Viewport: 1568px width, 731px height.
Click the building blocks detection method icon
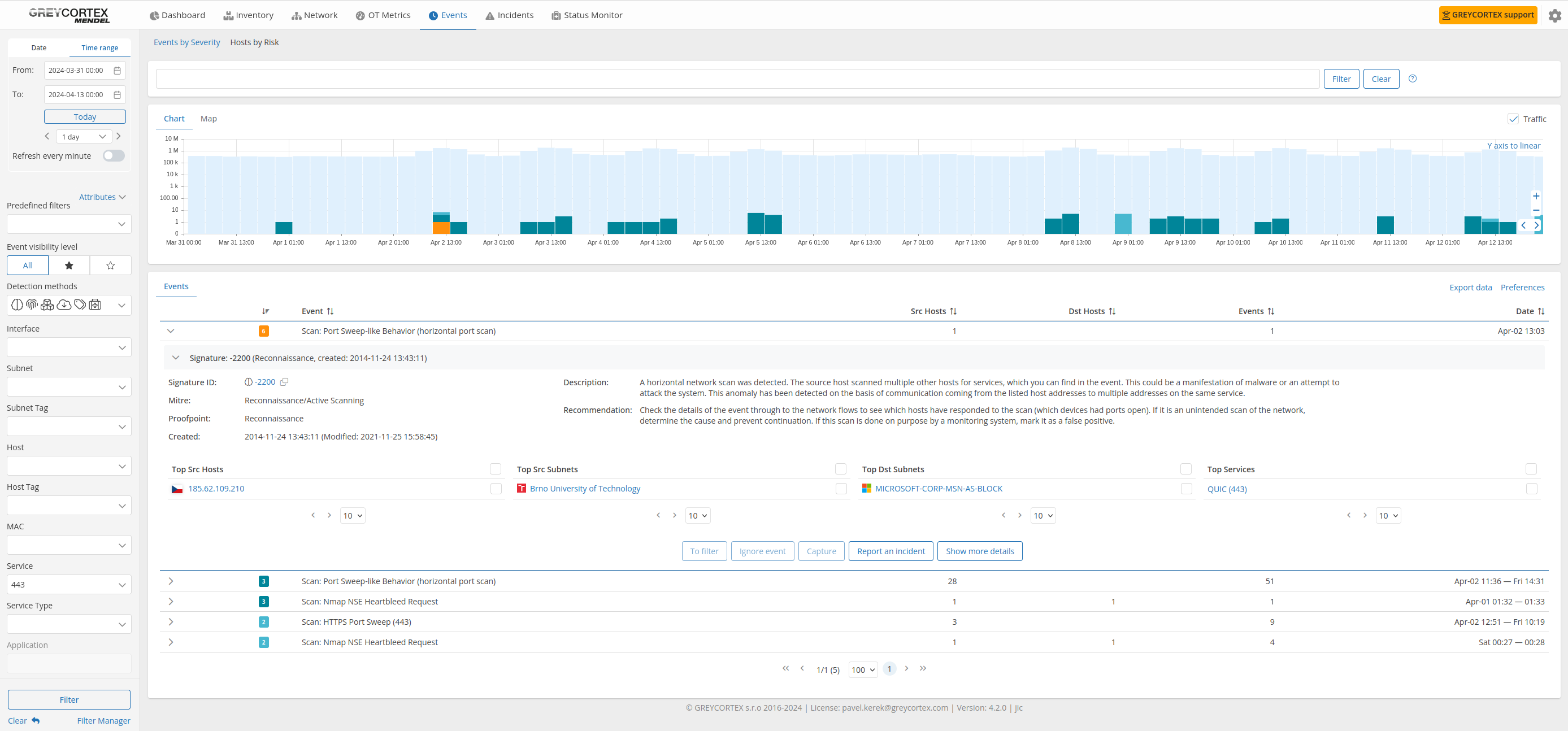[47, 304]
